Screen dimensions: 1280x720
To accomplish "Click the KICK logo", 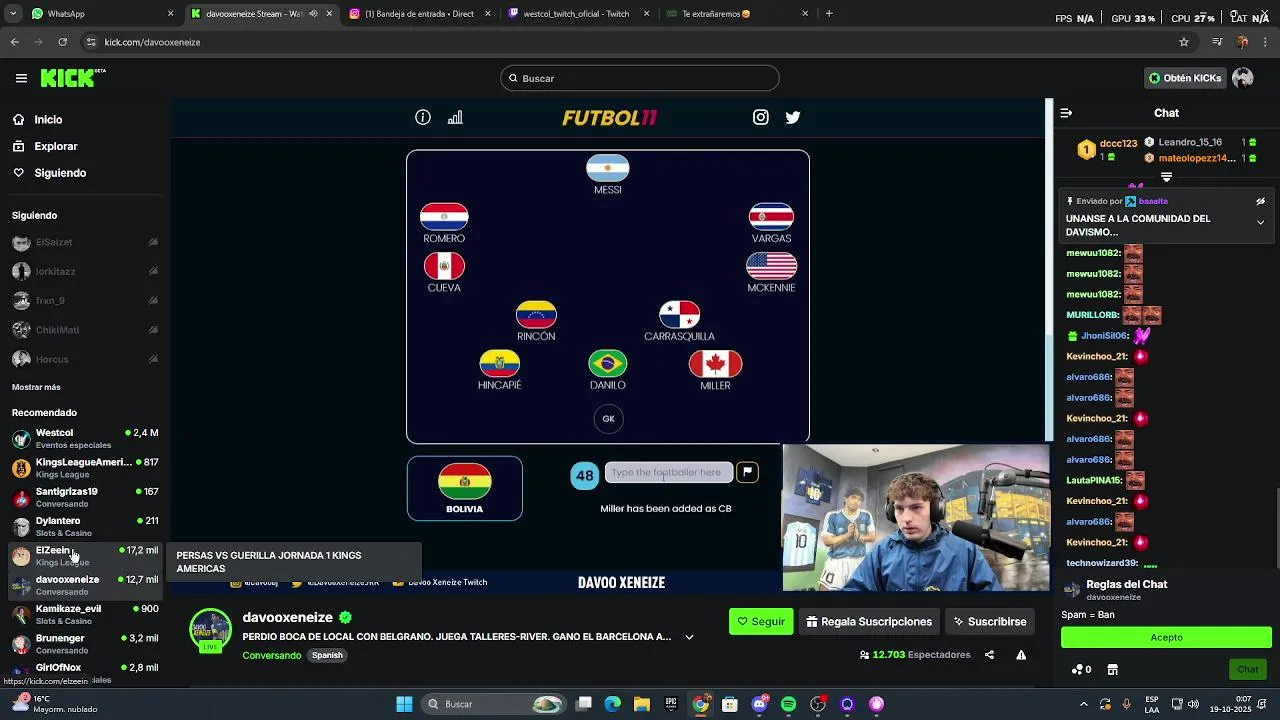I will point(73,78).
